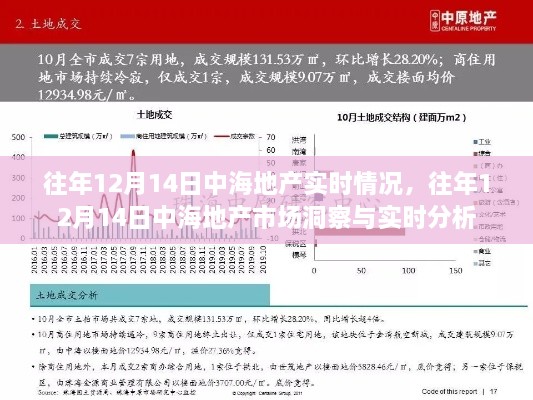Select the 商业 legend marker

475,251
